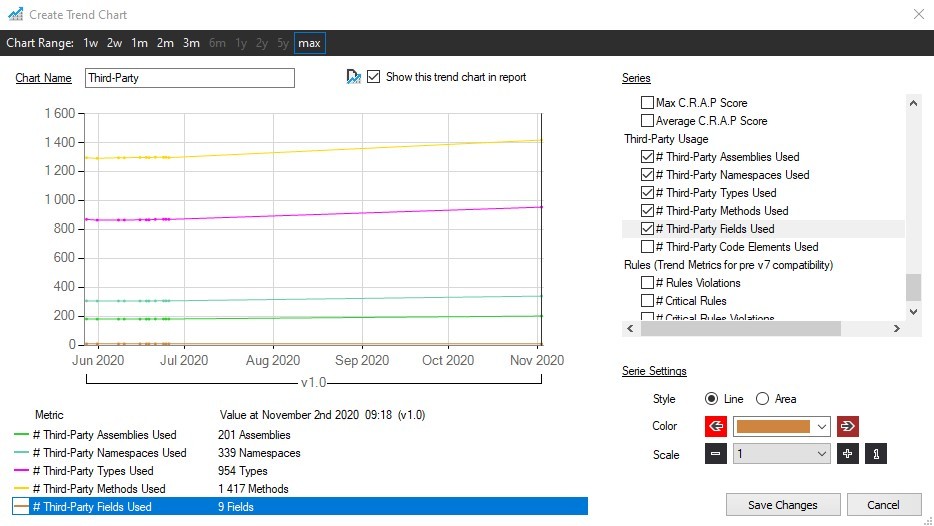Reset scale with the 1 button
934x526 pixels.
tap(876, 454)
